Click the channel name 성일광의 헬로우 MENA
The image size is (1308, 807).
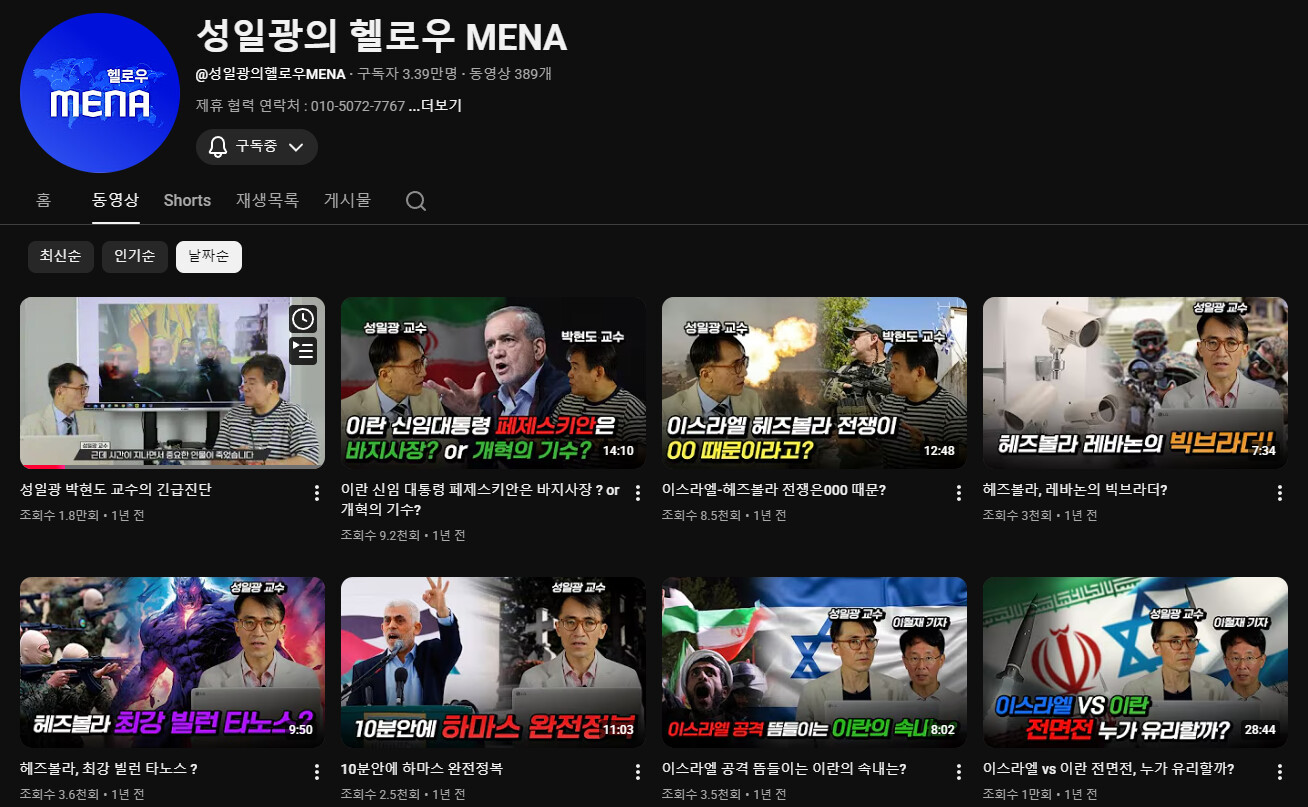(x=382, y=38)
